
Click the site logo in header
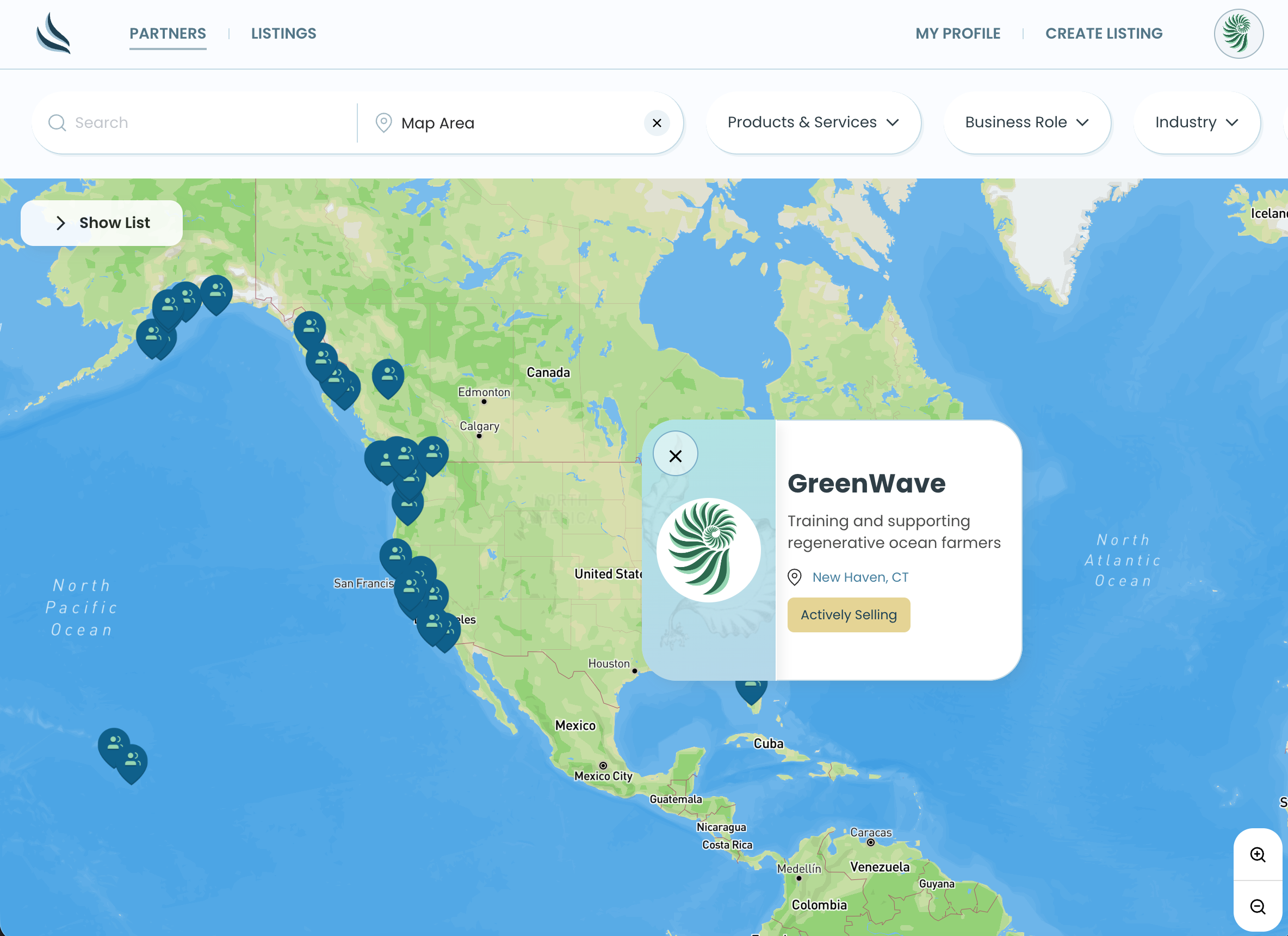pyautogui.click(x=53, y=34)
